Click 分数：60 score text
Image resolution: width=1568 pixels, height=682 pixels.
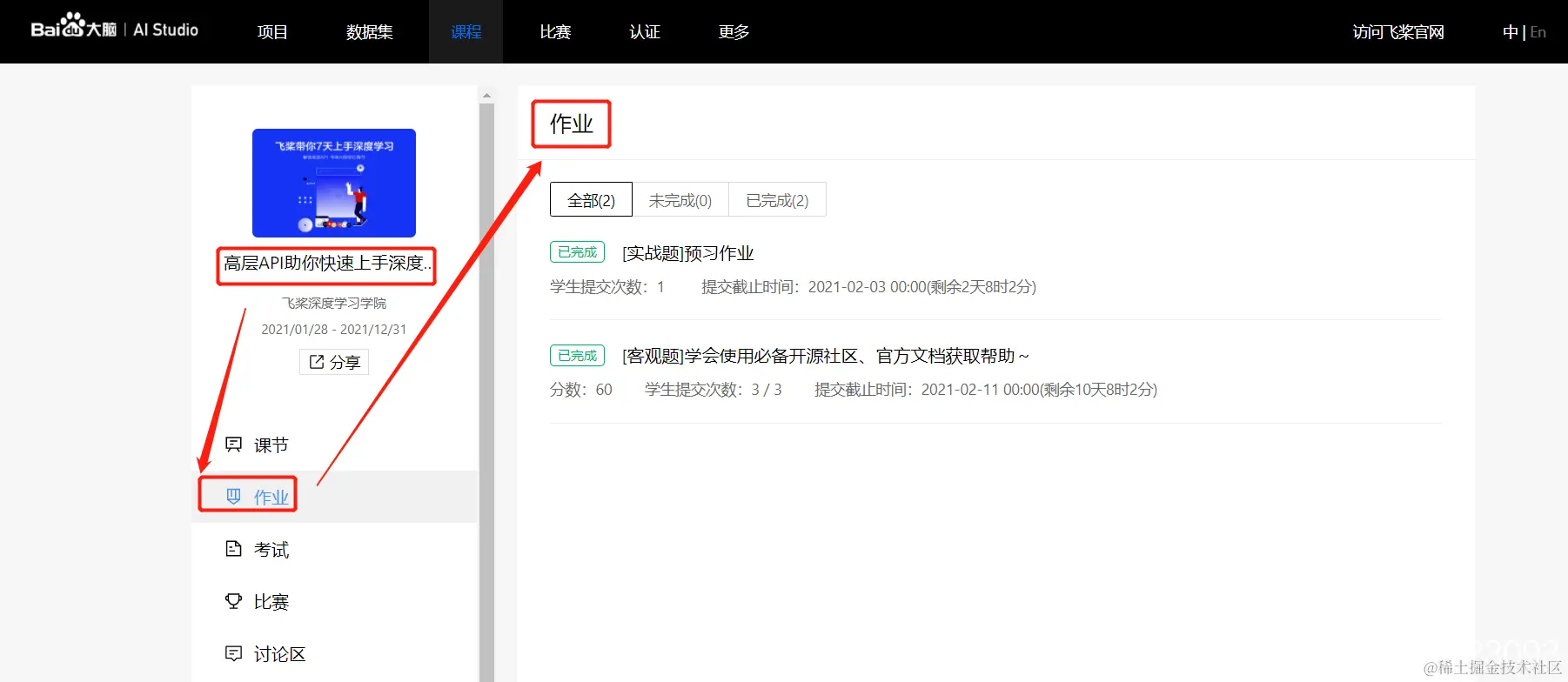[x=581, y=390]
